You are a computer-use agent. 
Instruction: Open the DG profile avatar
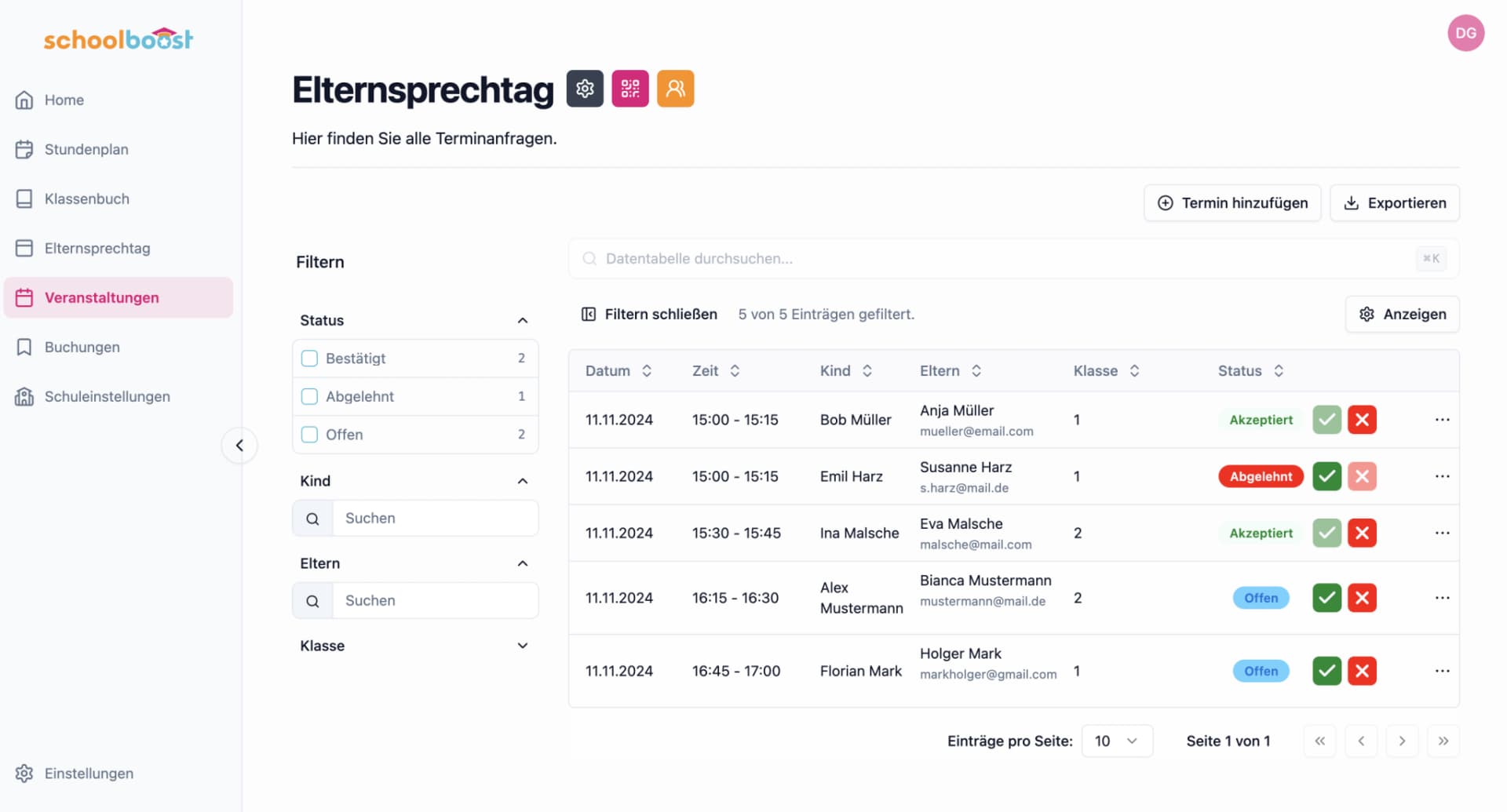tap(1465, 33)
